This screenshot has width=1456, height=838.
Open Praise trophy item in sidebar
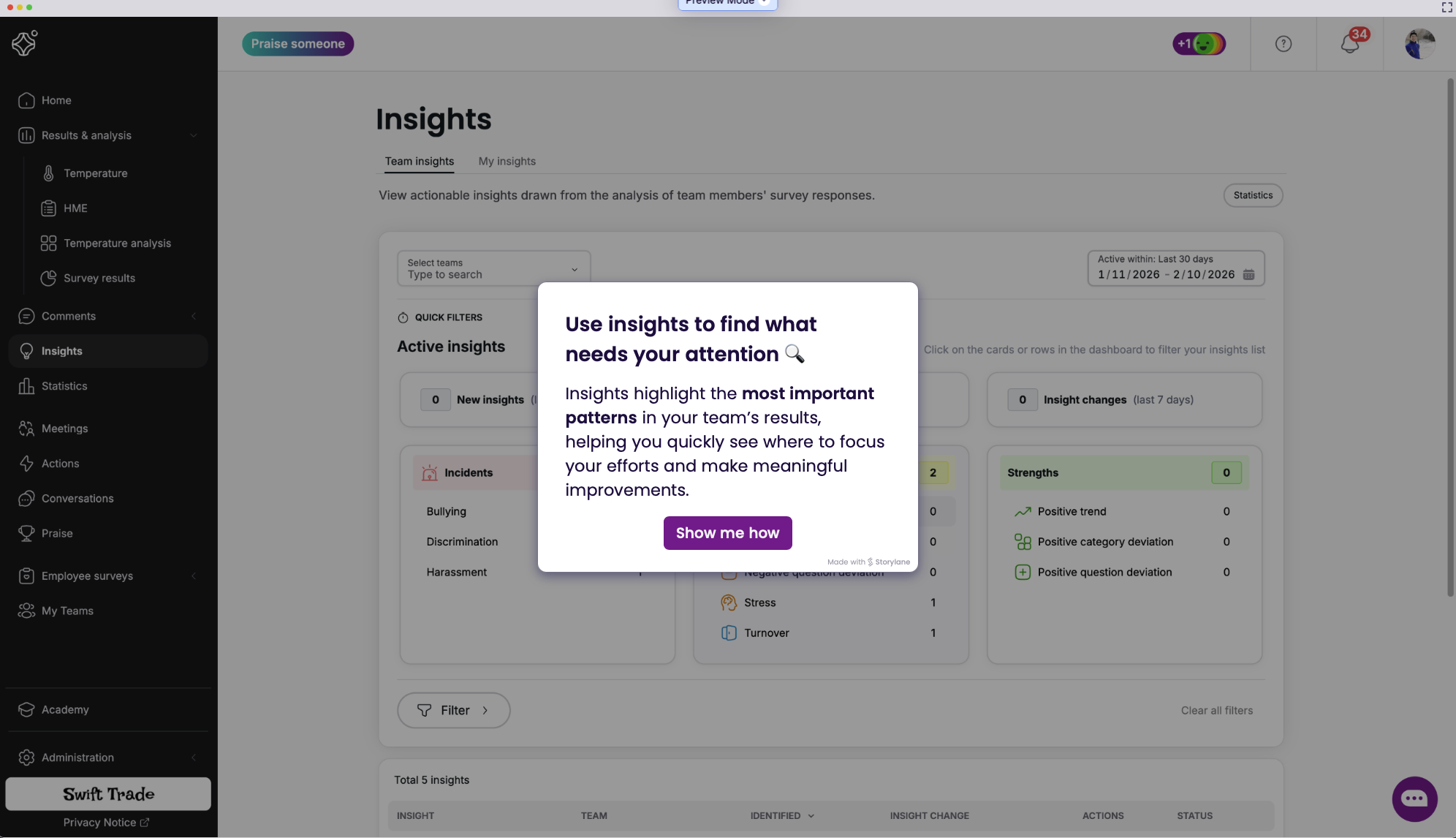[x=57, y=534]
